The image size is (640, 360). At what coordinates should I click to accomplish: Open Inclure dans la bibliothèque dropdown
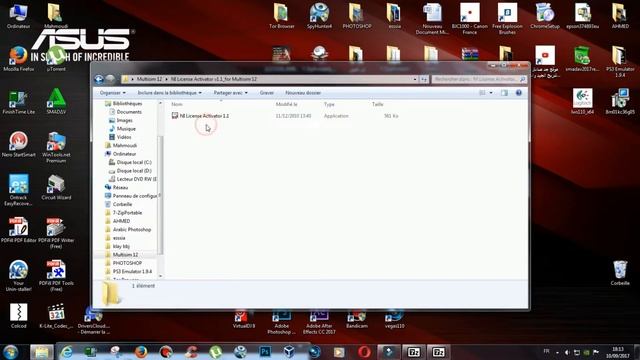[x=169, y=93]
